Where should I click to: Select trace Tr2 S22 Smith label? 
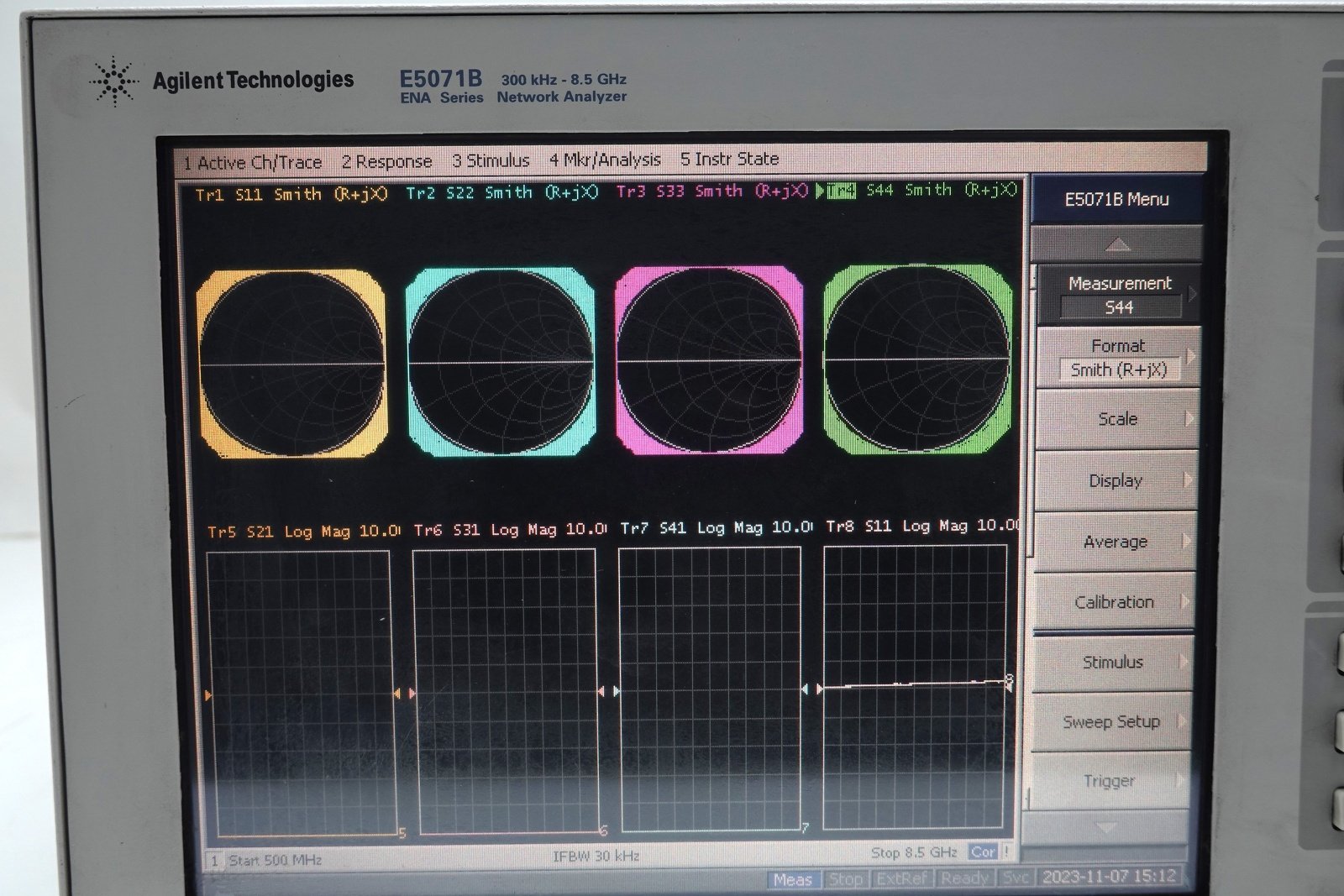point(501,192)
